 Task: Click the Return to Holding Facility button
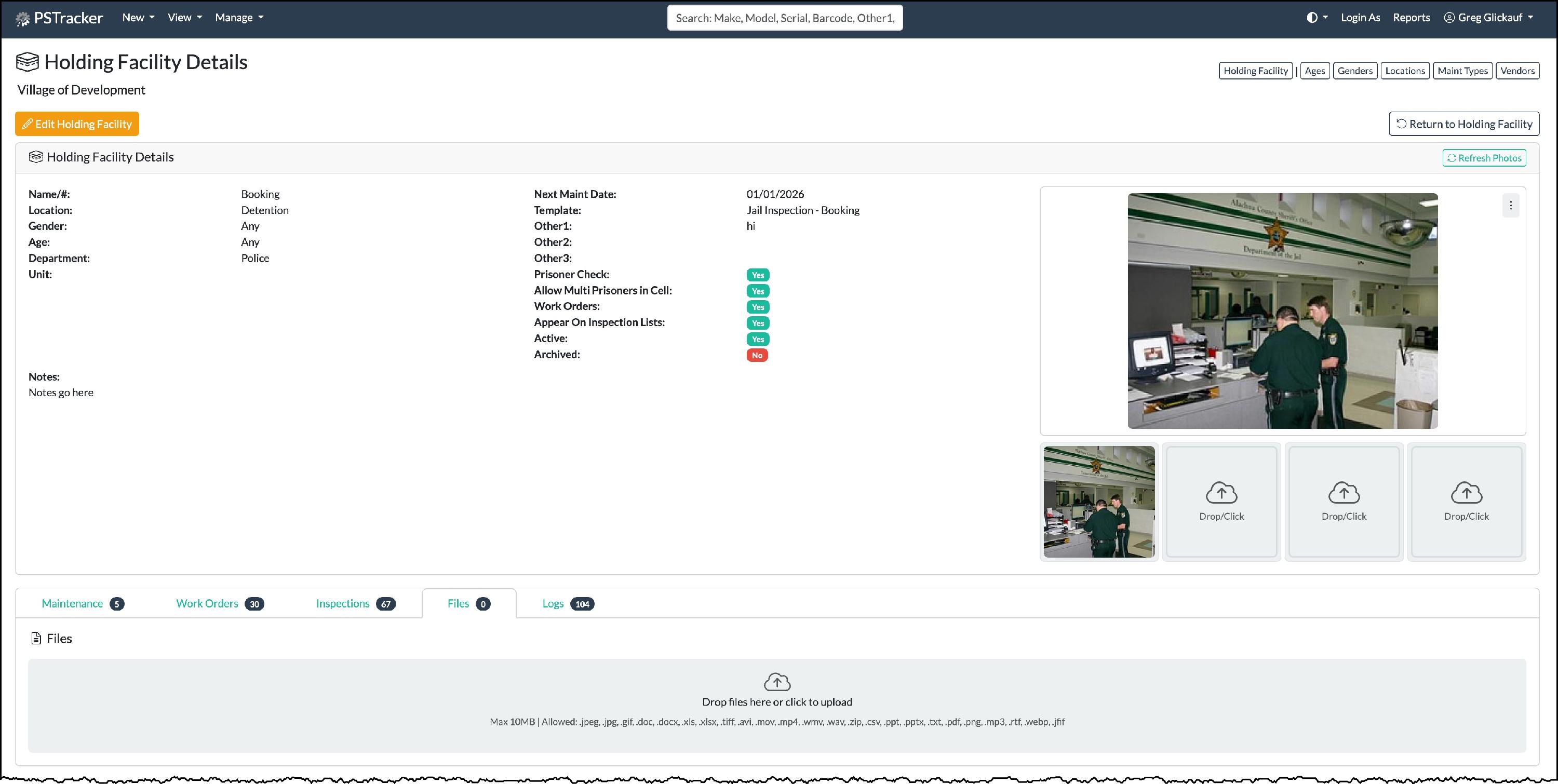pyautogui.click(x=1463, y=124)
